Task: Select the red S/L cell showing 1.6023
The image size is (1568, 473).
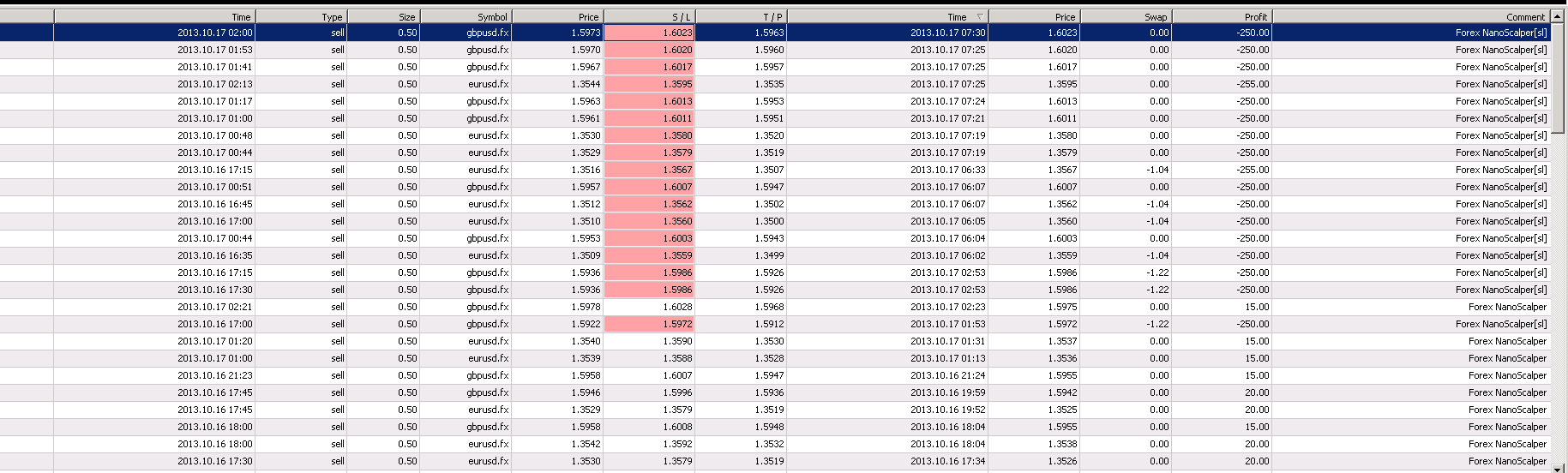Action: coord(649,33)
